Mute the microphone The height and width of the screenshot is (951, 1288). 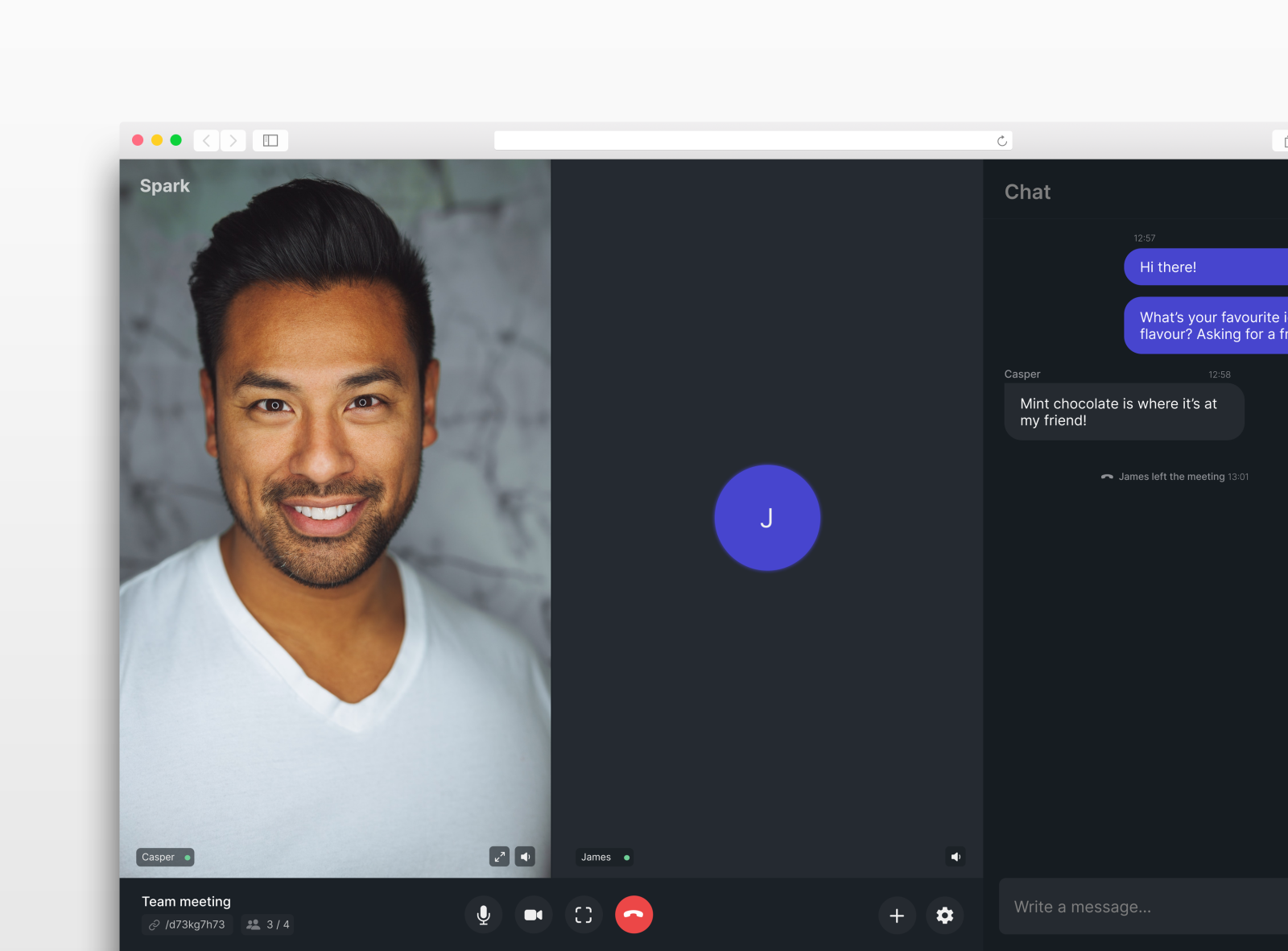tap(483, 915)
